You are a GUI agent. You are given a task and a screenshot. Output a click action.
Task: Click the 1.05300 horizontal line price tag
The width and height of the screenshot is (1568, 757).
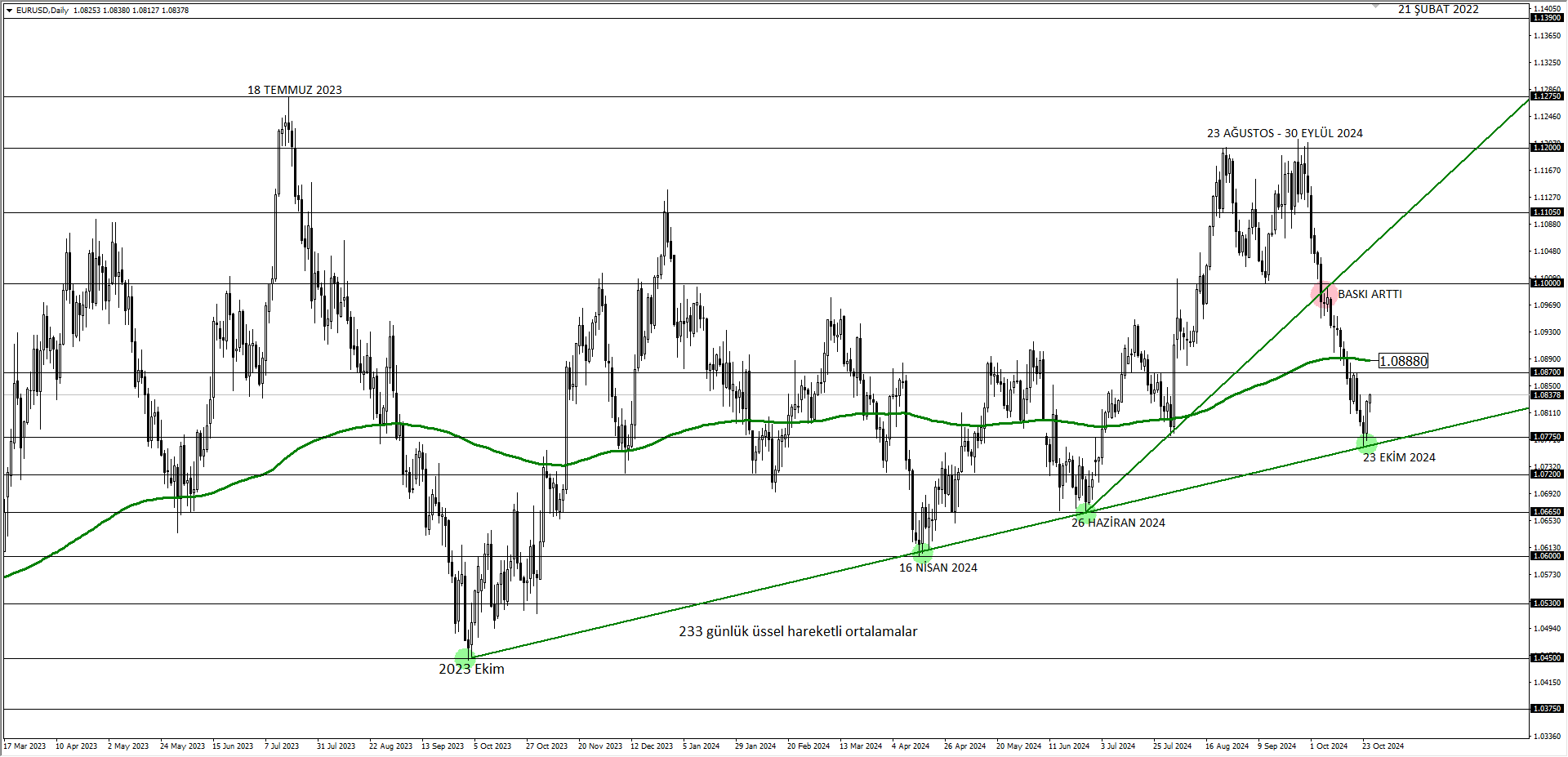1547,603
